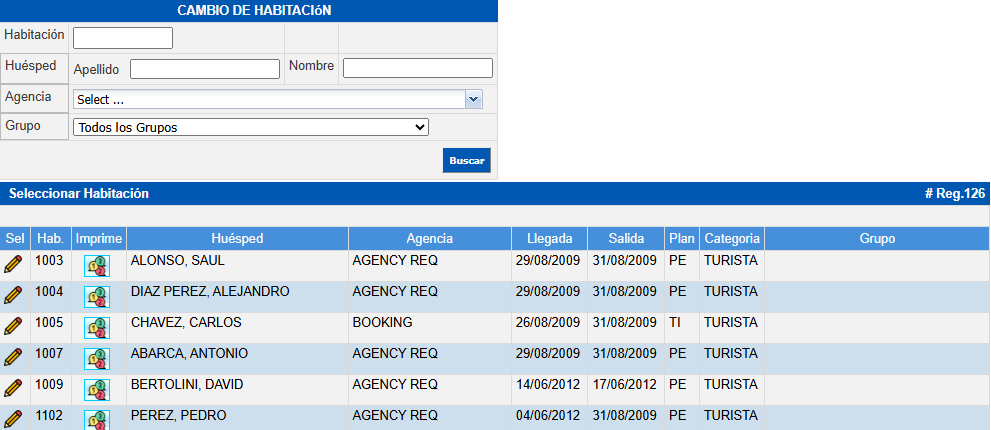991x430 pixels.
Task: Edit room 1007 using its pencil icon
Action: click(13, 357)
